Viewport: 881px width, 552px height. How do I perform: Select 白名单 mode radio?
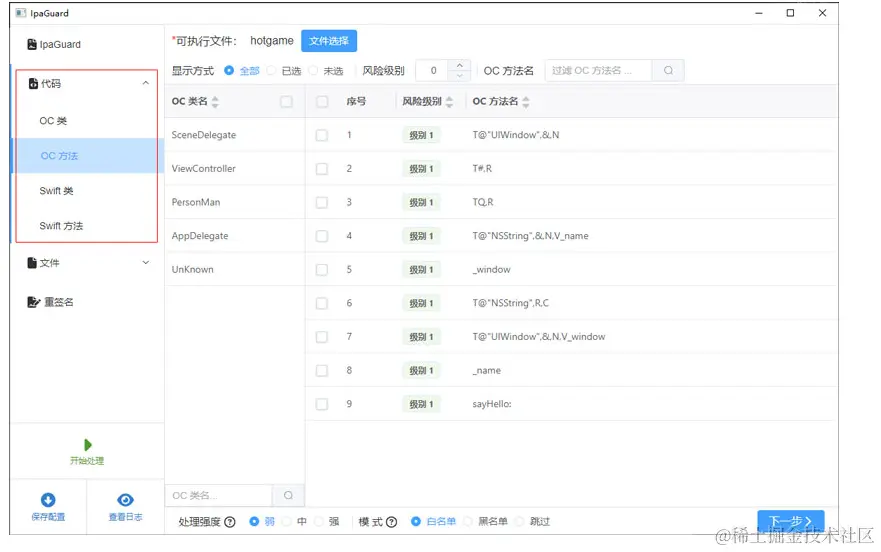(x=416, y=521)
